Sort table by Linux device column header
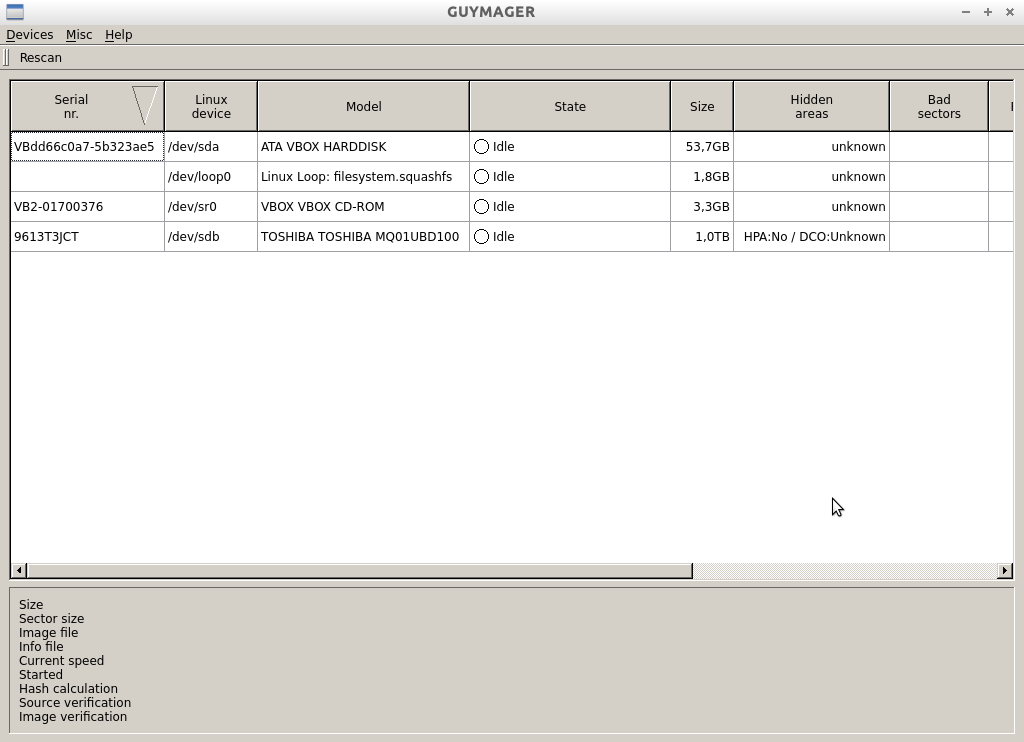The width and height of the screenshot is (1024, 742). (211, 106)
